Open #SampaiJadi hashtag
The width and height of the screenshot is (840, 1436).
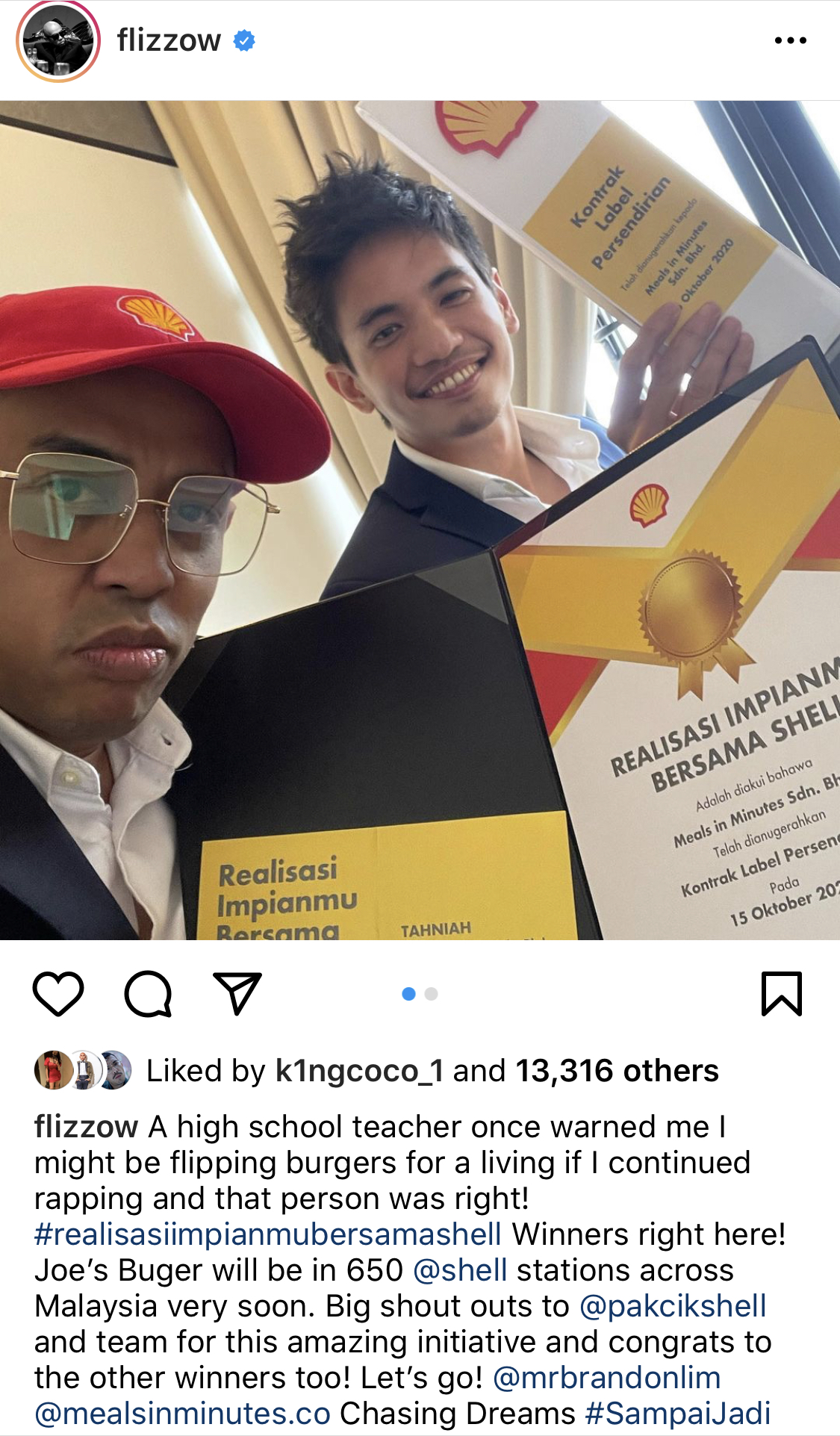coord(678,1414)
